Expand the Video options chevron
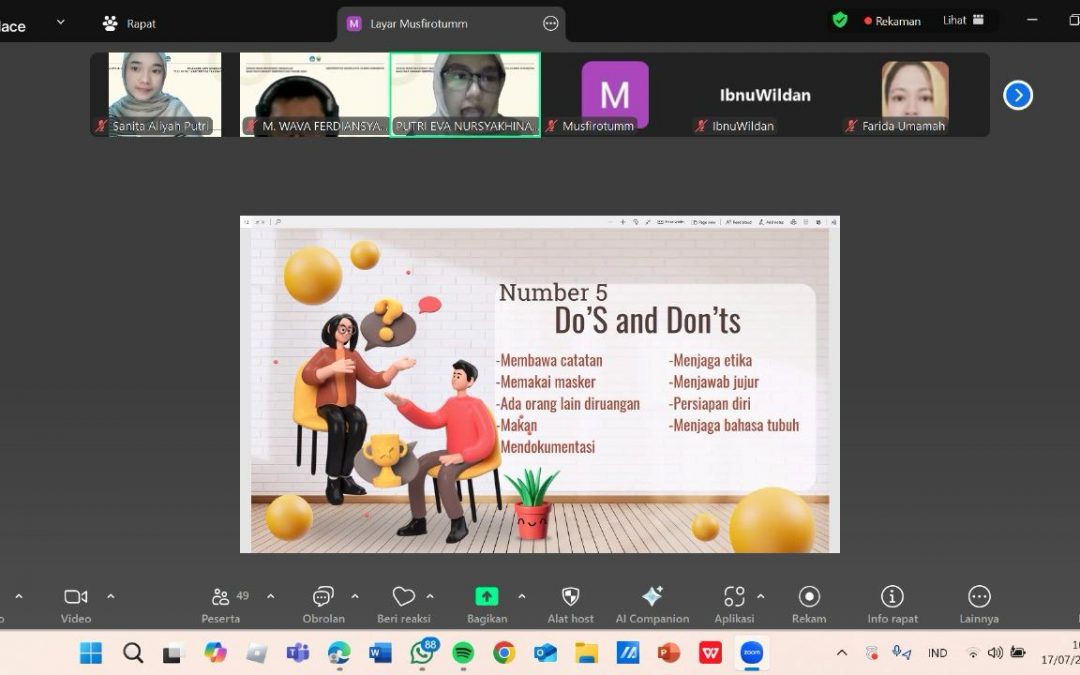 click(111, 596)
